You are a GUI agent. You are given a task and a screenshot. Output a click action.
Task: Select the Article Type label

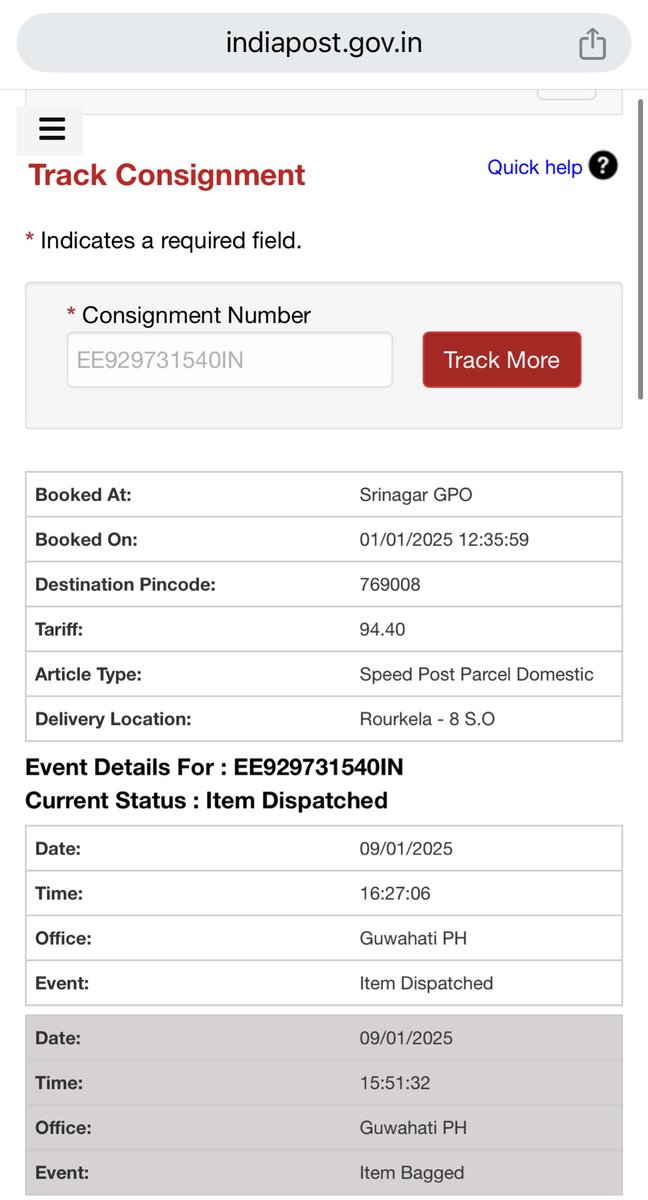(88, 675)
